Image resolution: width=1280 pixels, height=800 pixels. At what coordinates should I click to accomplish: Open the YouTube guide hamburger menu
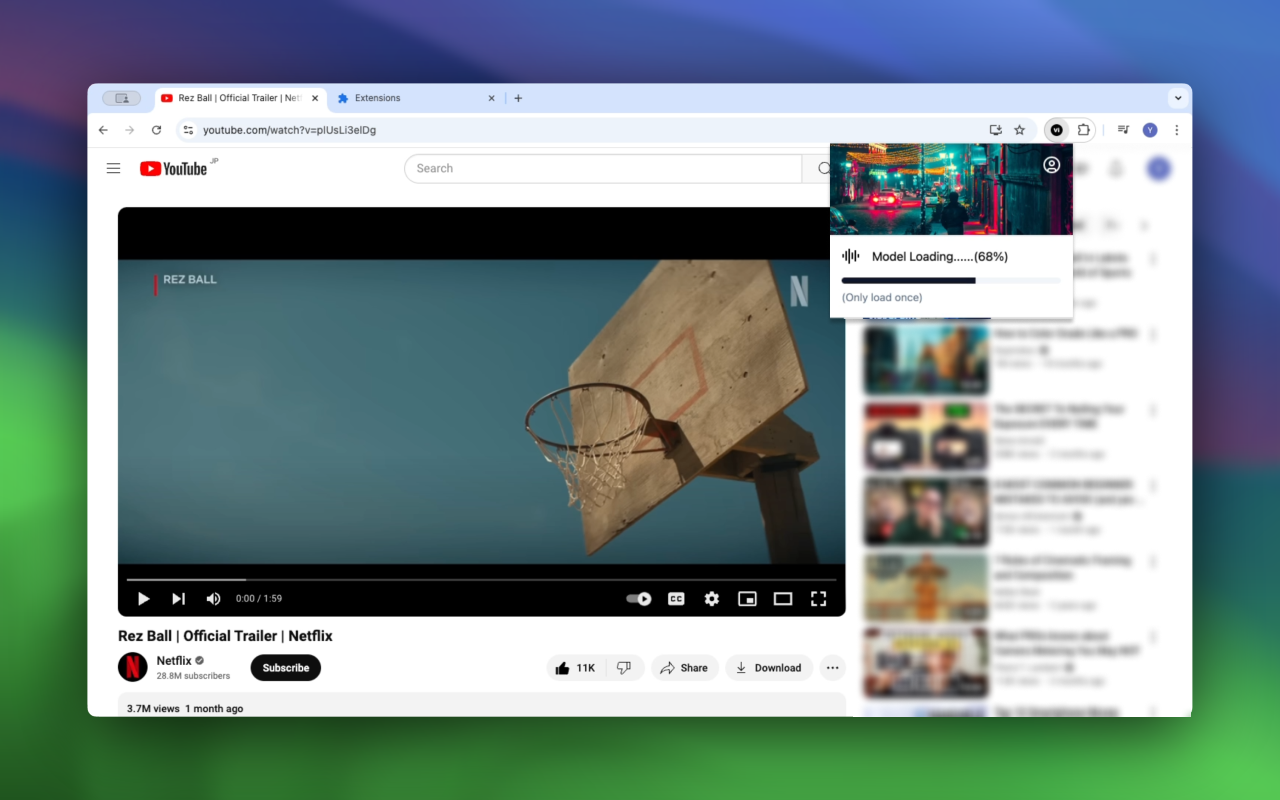tap(114, 168)
